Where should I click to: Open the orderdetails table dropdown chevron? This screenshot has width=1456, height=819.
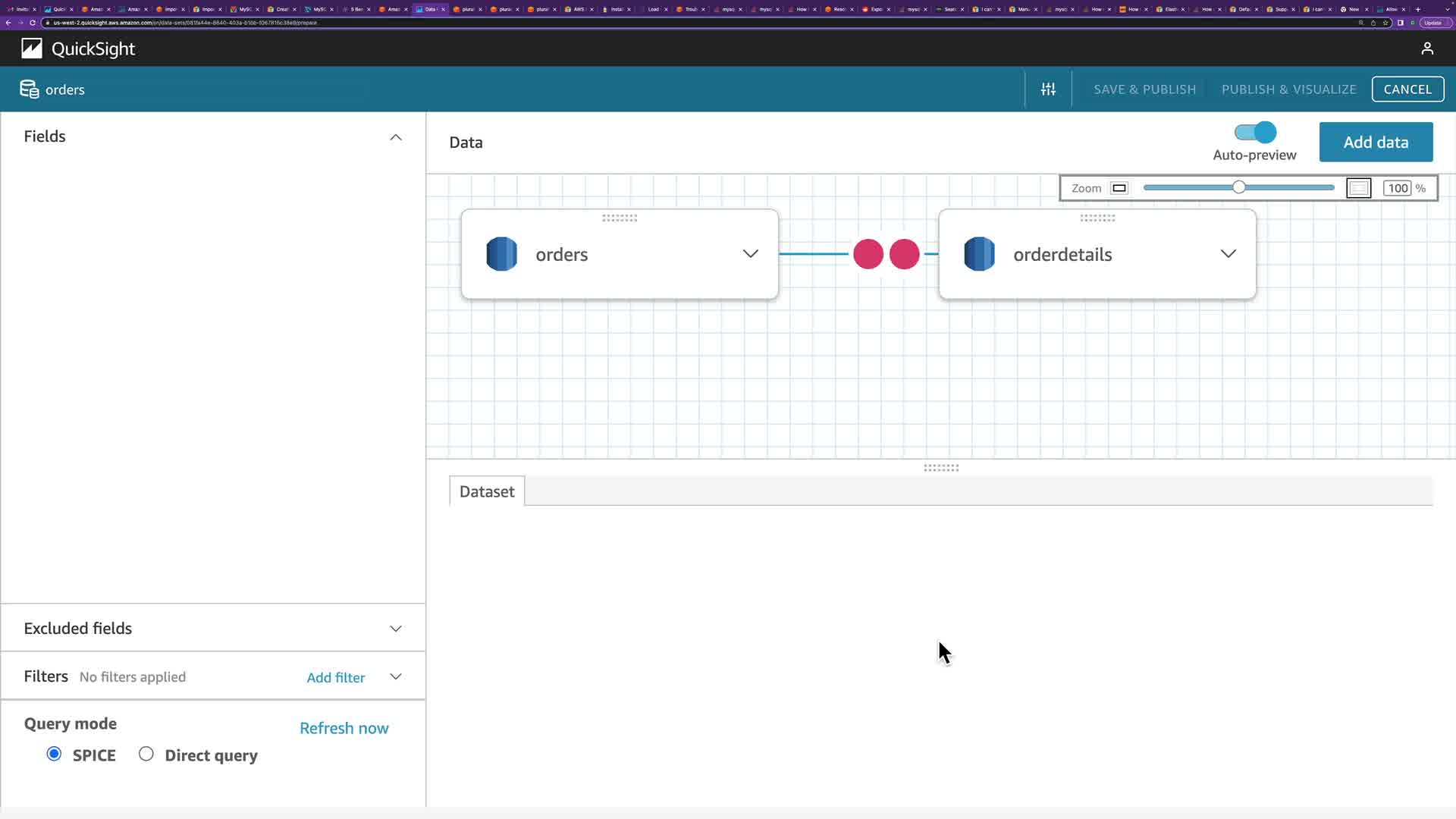pyautogui.click(x=1228, y=254)
